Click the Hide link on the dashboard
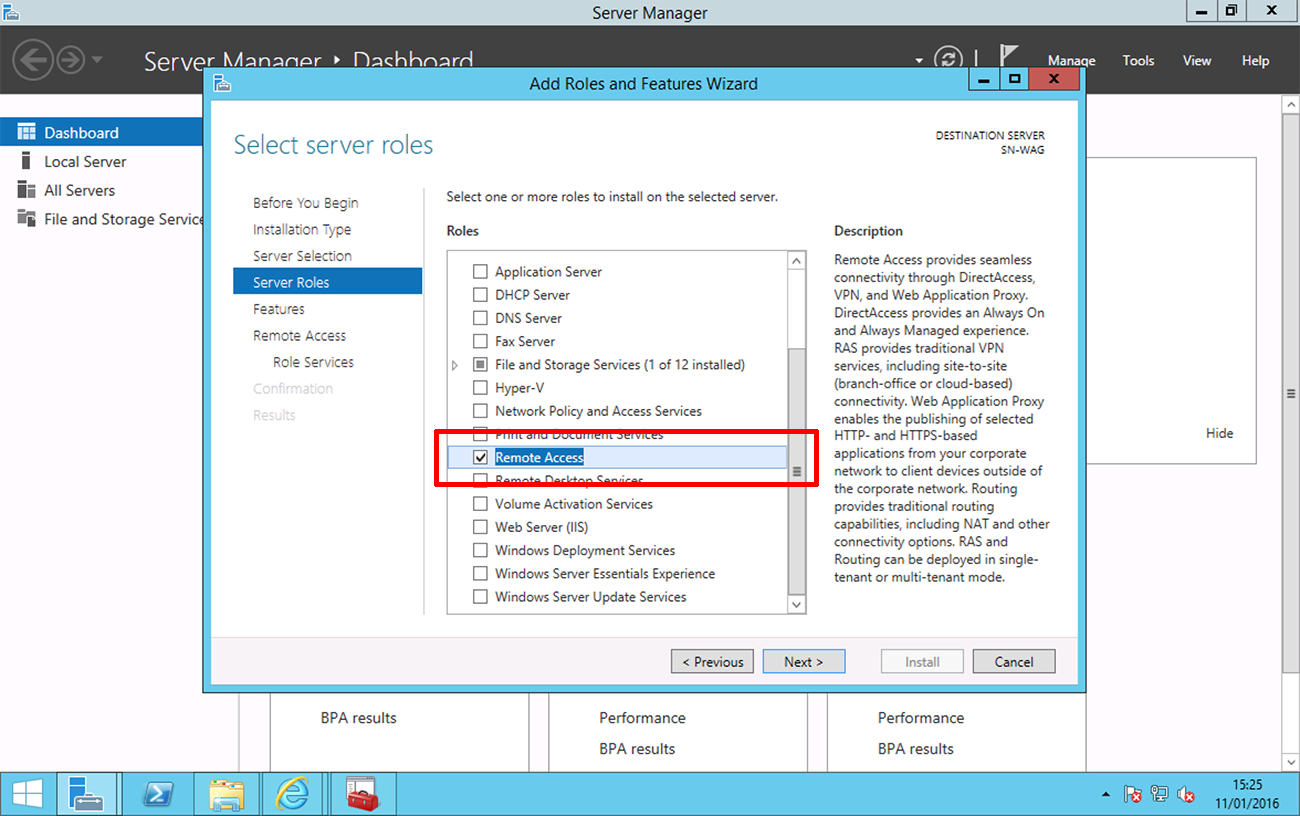The height and width of the screenshot is (816, 1300). coord(1220,433)
